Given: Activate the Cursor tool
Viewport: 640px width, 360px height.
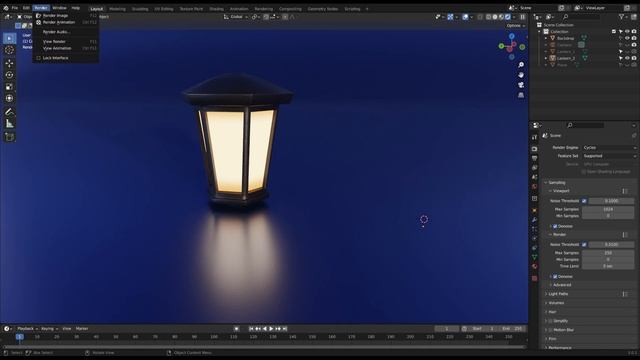Looking at the screenshot, I should click(x=9, y=50).
